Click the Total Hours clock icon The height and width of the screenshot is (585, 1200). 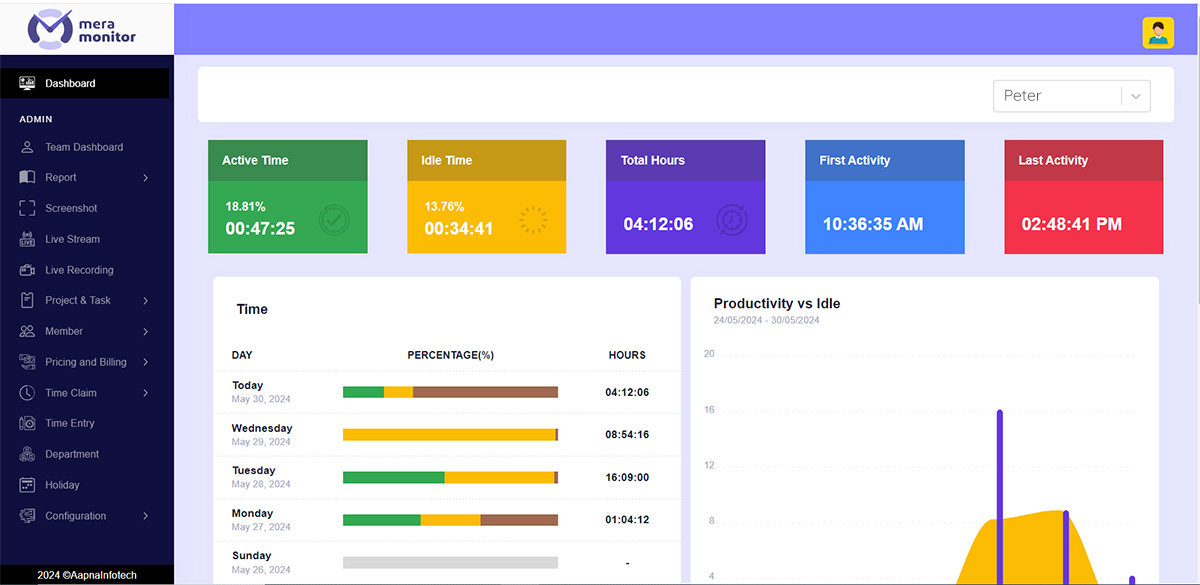[732, 220]
